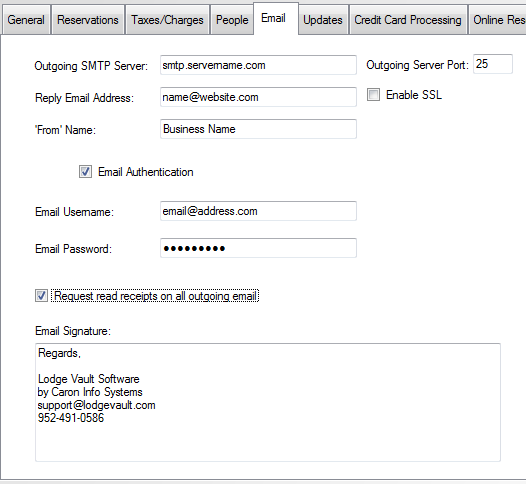Switch to the General tab
Image resolution: width=526 pixels, height=484 pixels.
click(26, 20)
